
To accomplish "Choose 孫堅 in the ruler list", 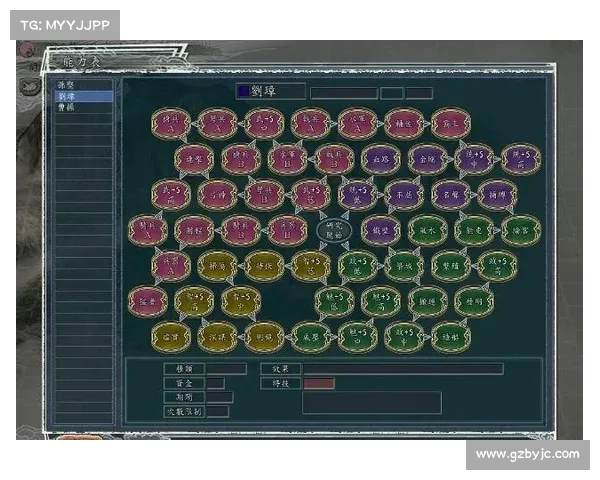I will [x=84, y=85].
